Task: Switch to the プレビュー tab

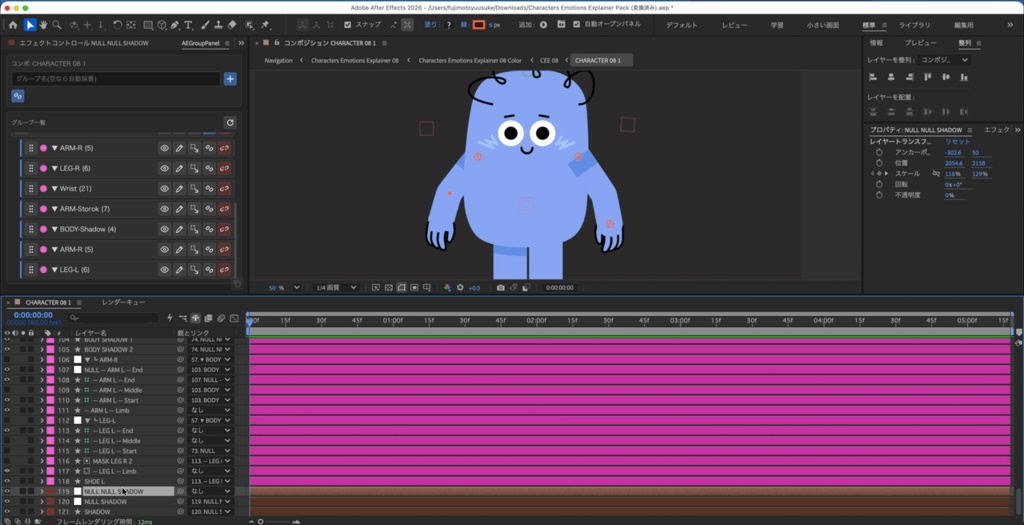Action: (x=920, y=43)
